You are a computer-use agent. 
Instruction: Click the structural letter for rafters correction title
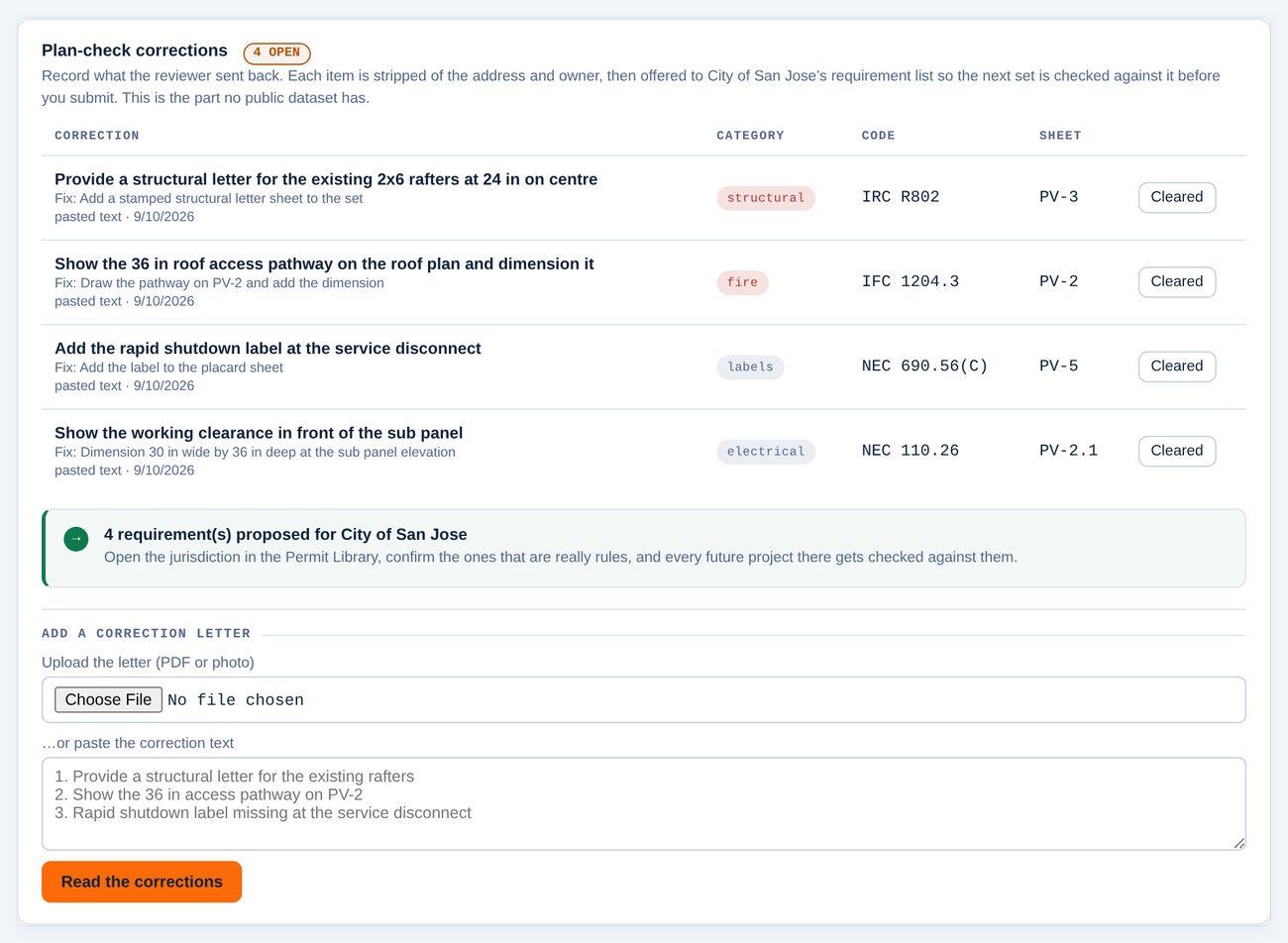point(326,179)
